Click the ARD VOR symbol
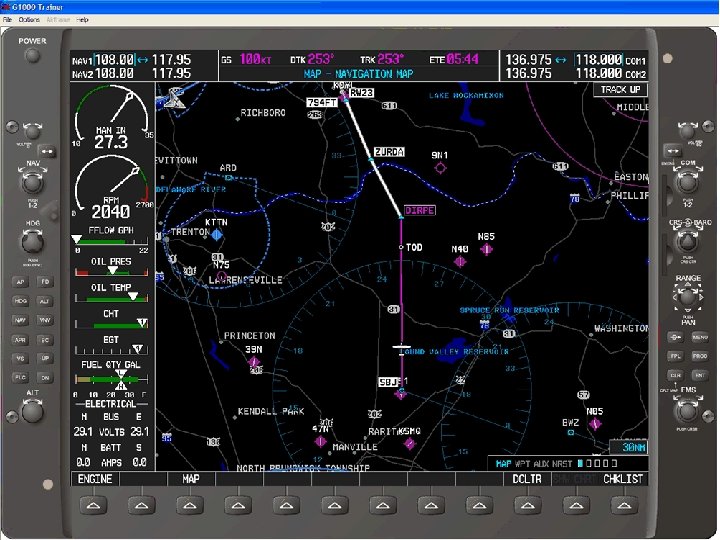This screenshot has width=720, height=540. pyautogui.click(x=229, y=178)
